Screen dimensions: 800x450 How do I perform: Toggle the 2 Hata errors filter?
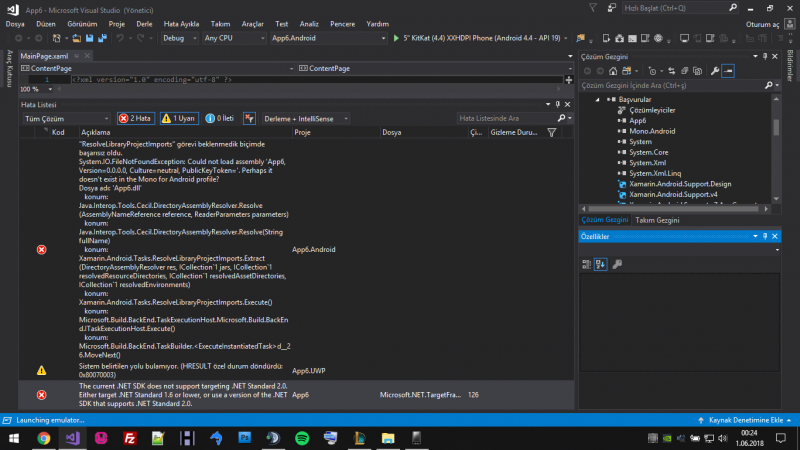click(x=136, y=118)
